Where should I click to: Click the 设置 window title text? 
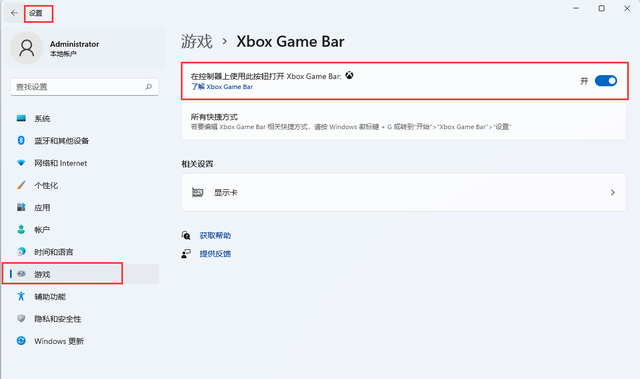pyautogui.click(x=36, y=13)
